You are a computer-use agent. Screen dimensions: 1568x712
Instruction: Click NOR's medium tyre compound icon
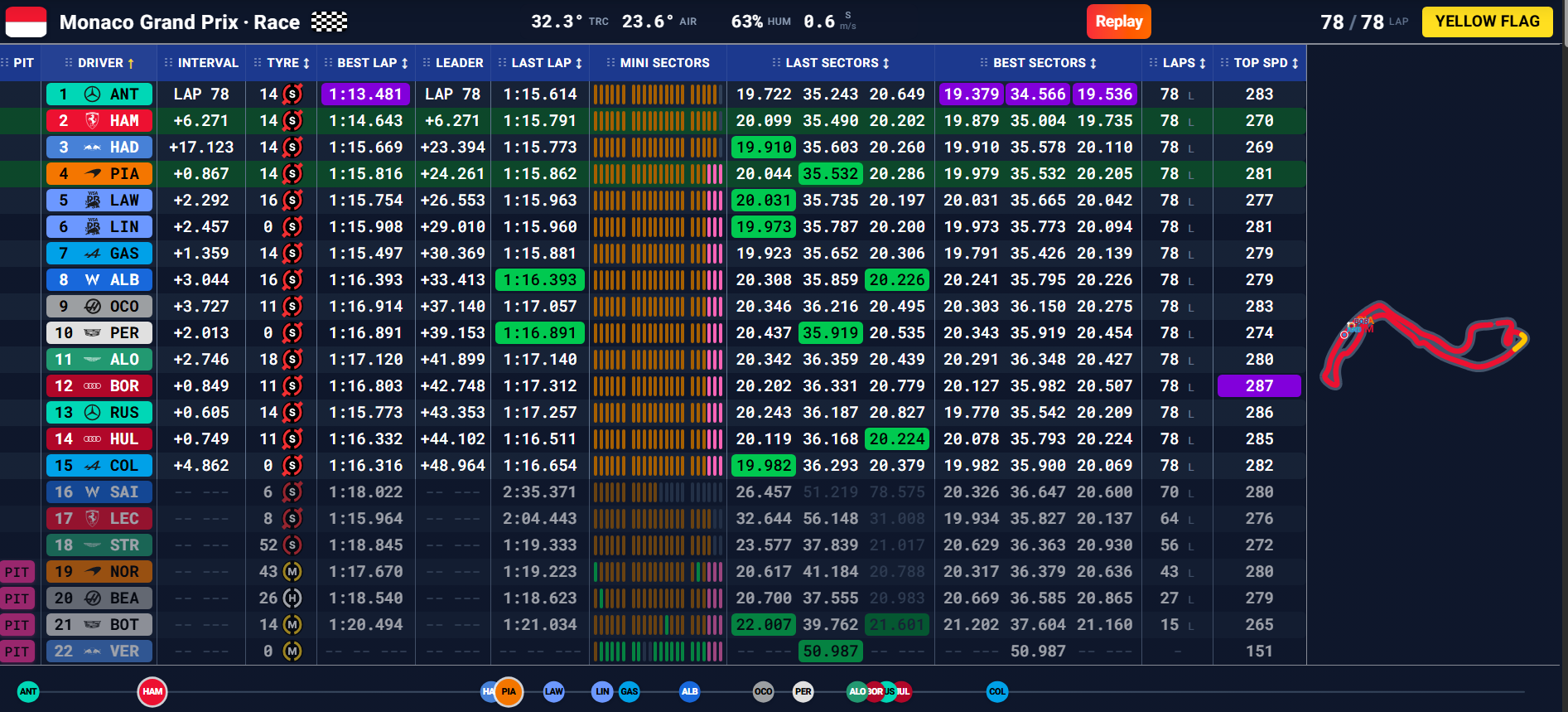[x=292, y=572]
